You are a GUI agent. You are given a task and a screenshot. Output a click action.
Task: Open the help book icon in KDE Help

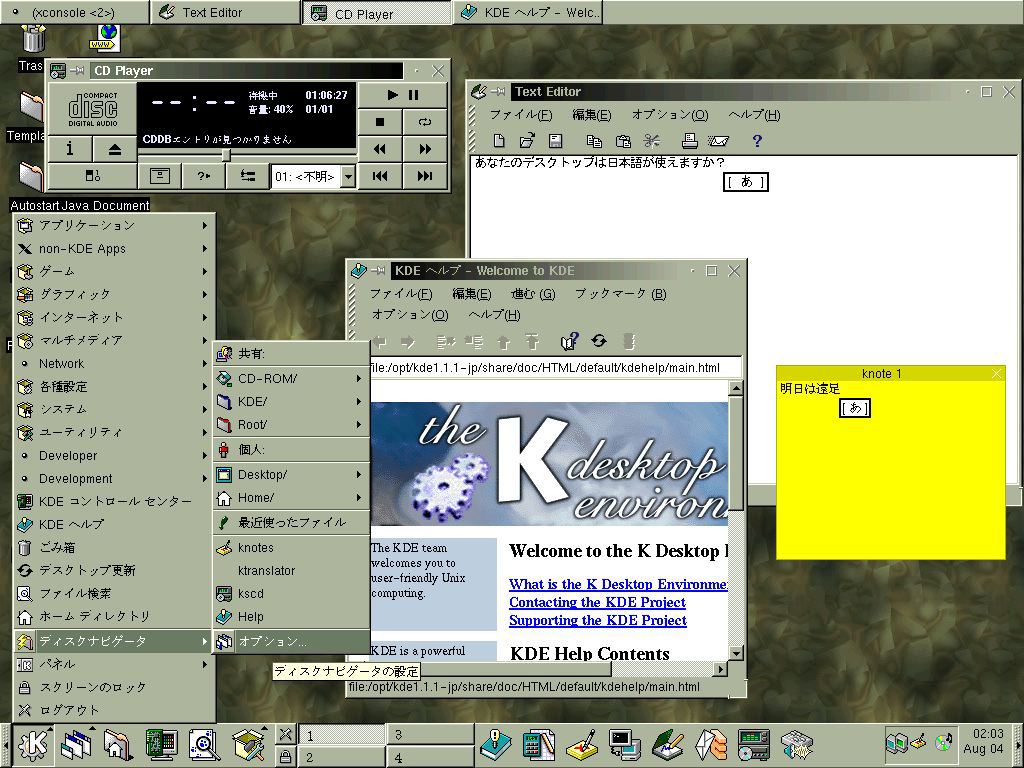(x=568, y=342)
